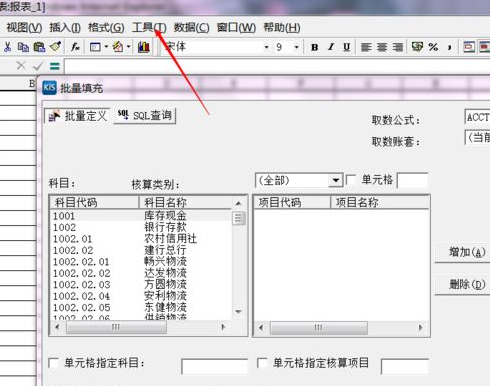Image resolution: width=490 pixels, height=386 pixels.
Task: Enable the 单元格 checkbox
Action: pos(351,180)
